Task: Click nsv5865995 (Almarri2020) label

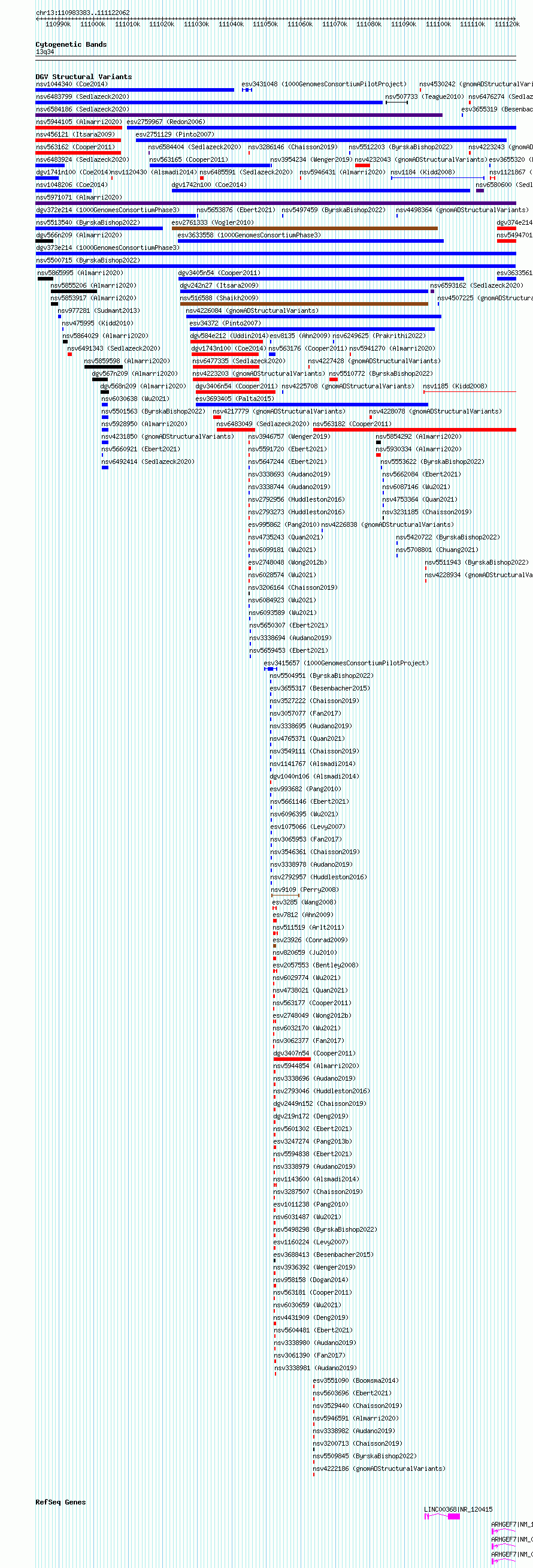Action: 80,273
